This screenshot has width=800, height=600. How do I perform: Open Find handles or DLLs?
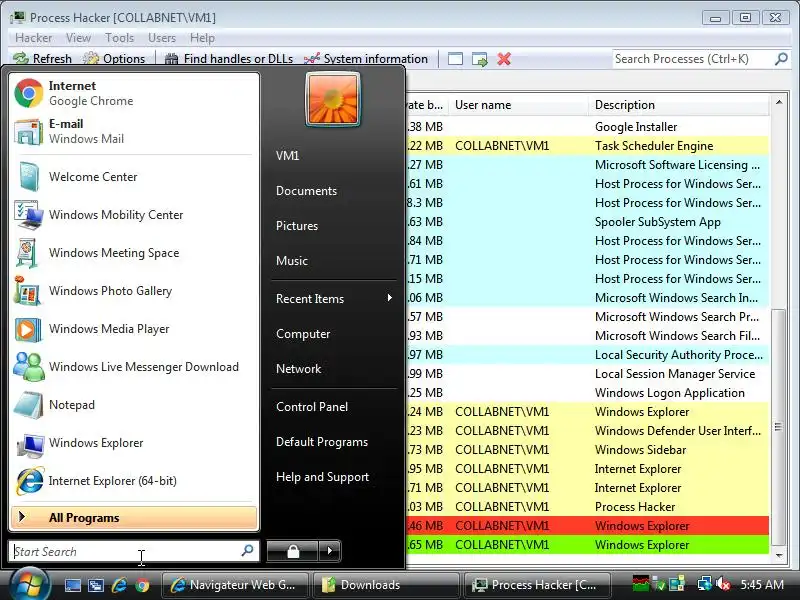(229, 59)
